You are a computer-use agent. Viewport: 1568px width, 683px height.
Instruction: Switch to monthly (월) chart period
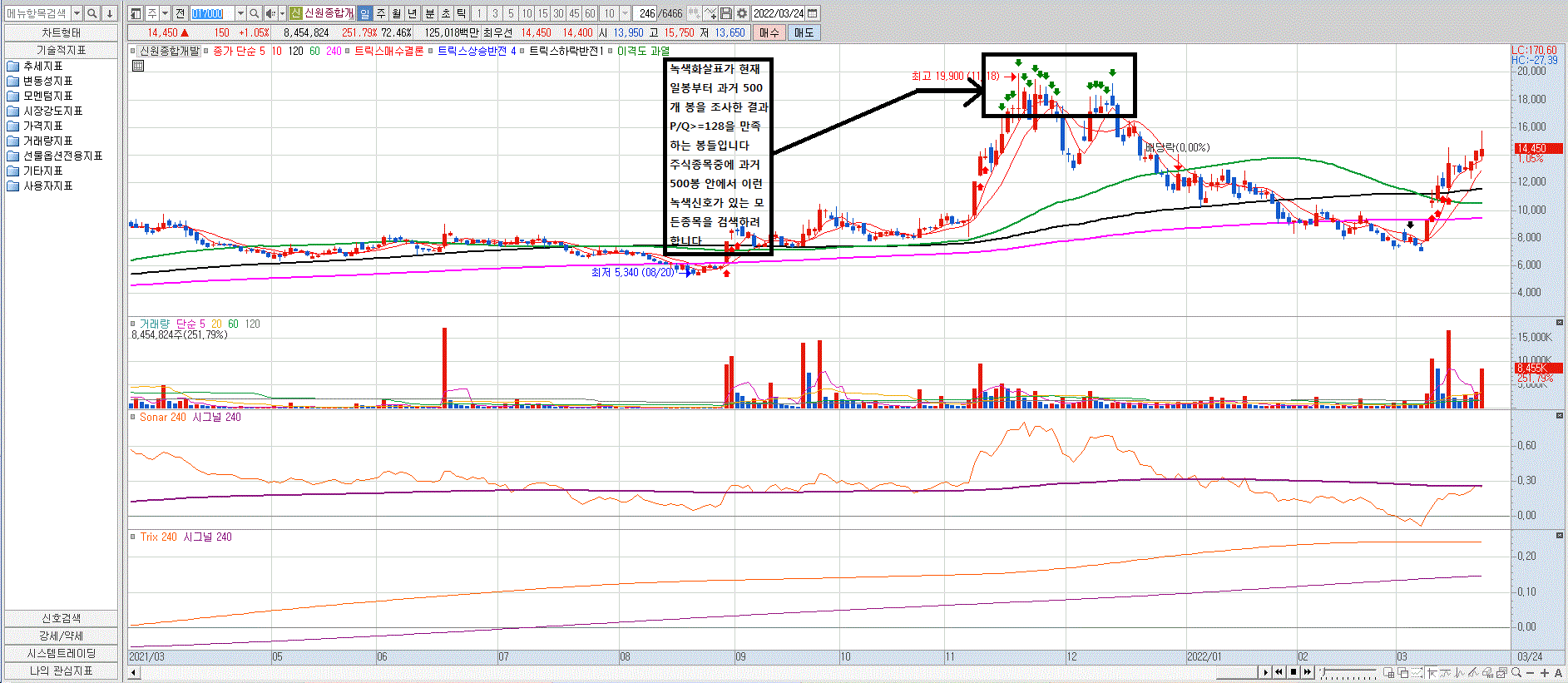pos(397,13)
